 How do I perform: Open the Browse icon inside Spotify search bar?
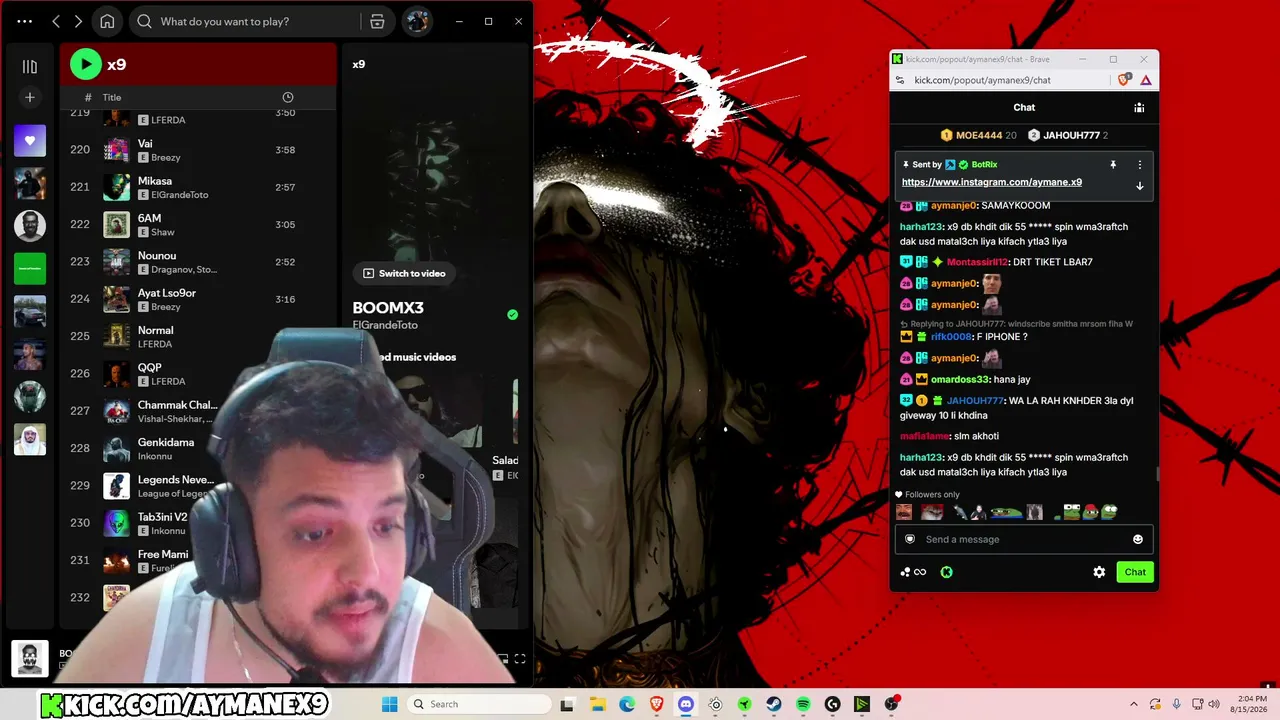(x=377, y=21)
